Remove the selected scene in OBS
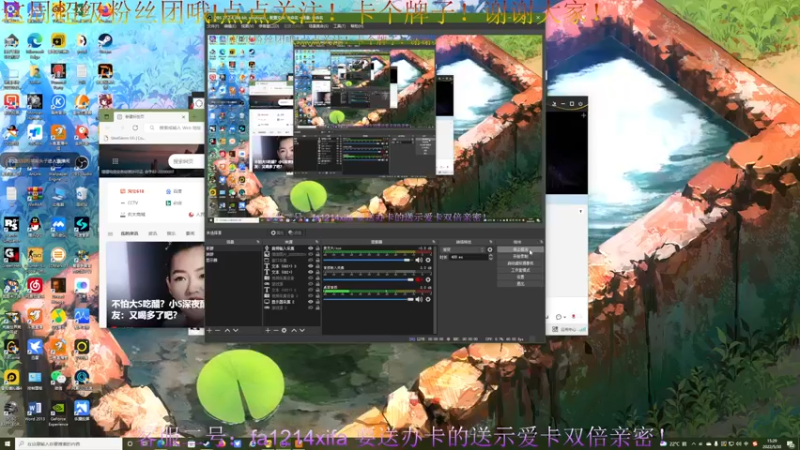The width and height of the screenshot is (800, 450). click(218, 331)
